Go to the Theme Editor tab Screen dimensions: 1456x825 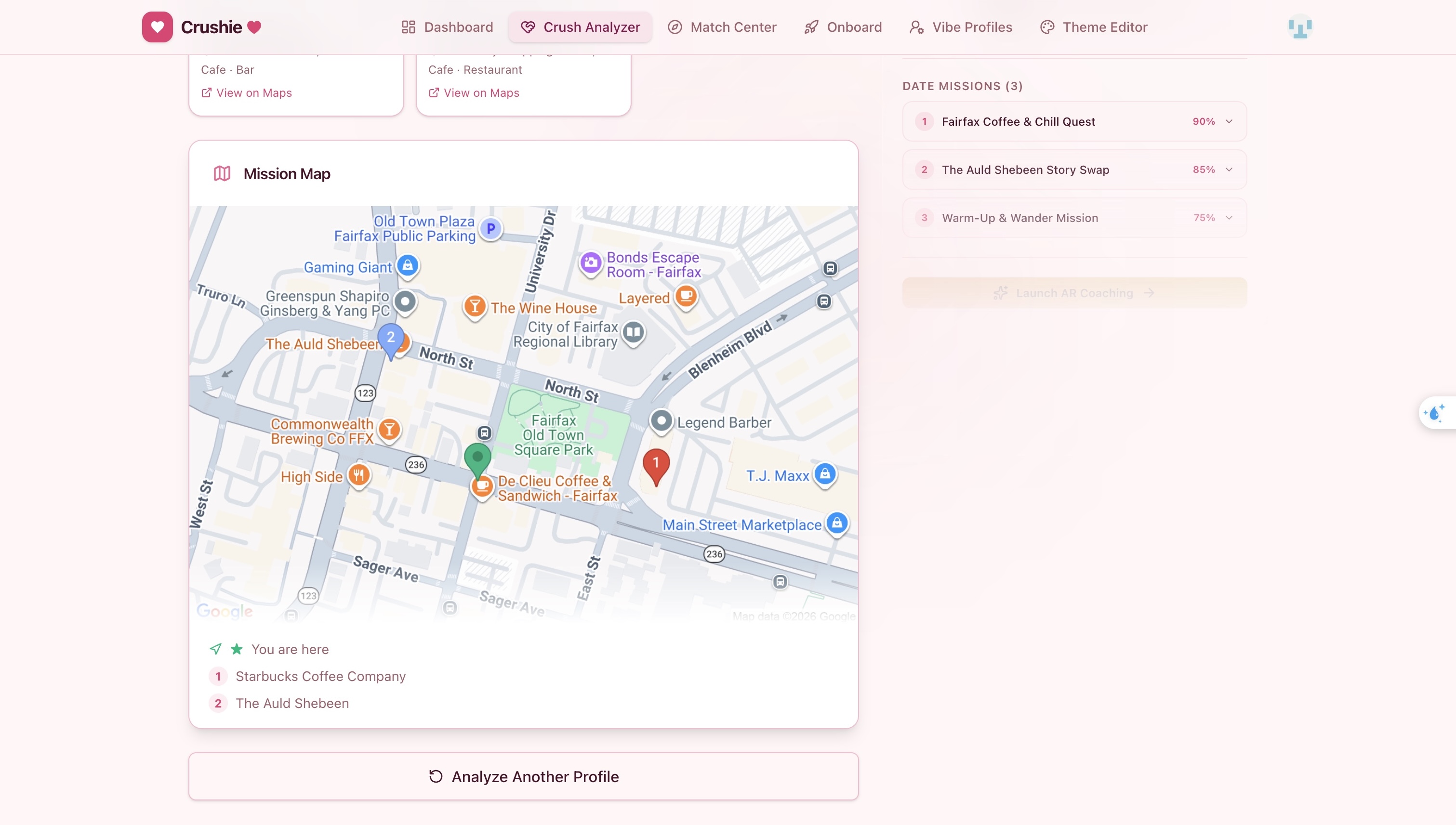[x=1093, y=26]
